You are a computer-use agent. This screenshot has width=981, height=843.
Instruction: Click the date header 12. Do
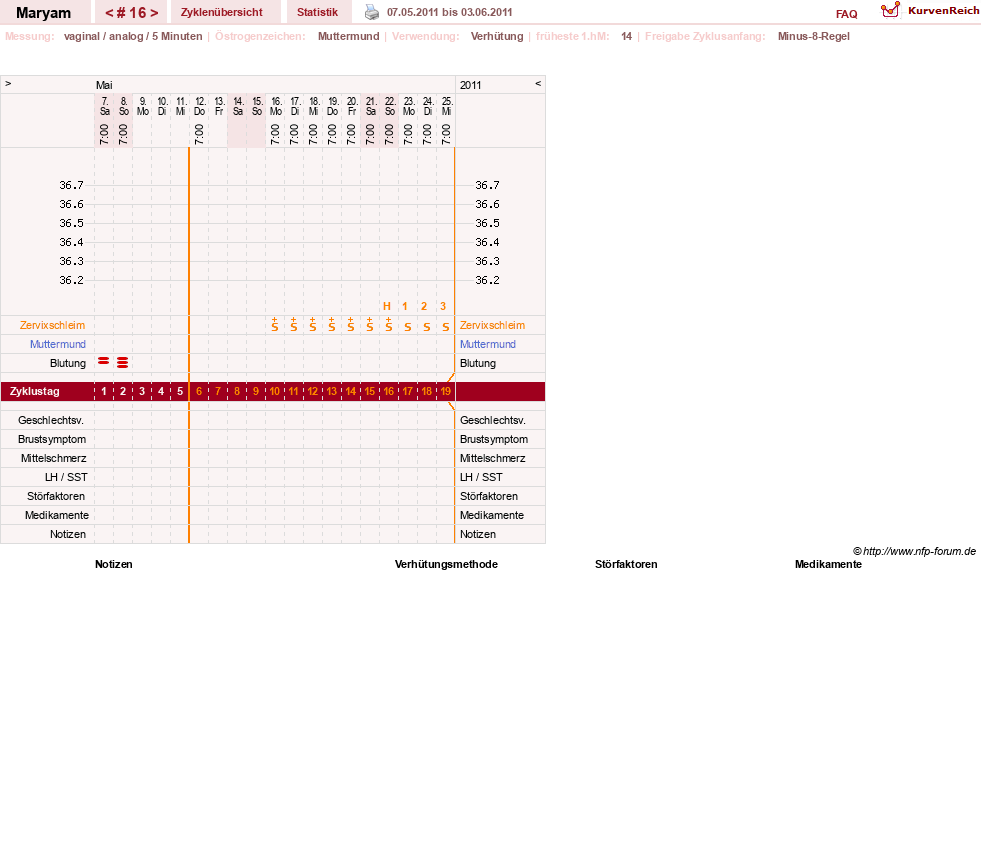click(x=200, y=106)
